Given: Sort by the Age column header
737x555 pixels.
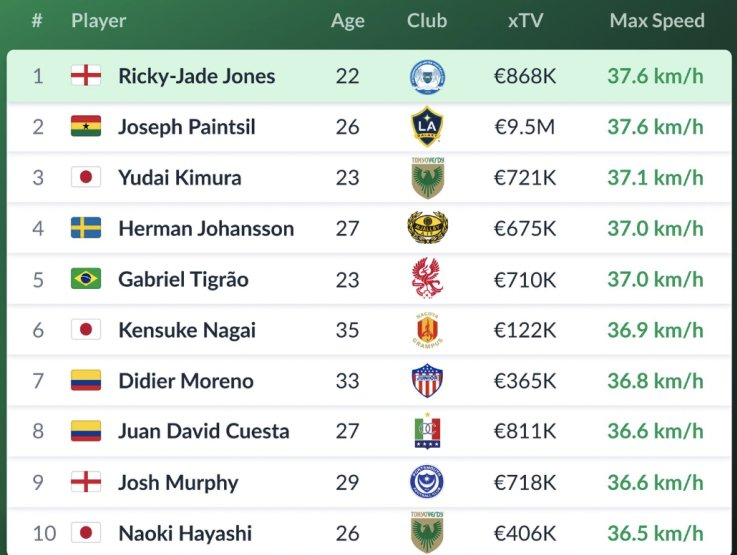Looking at the screenshot, I should 348,21.
